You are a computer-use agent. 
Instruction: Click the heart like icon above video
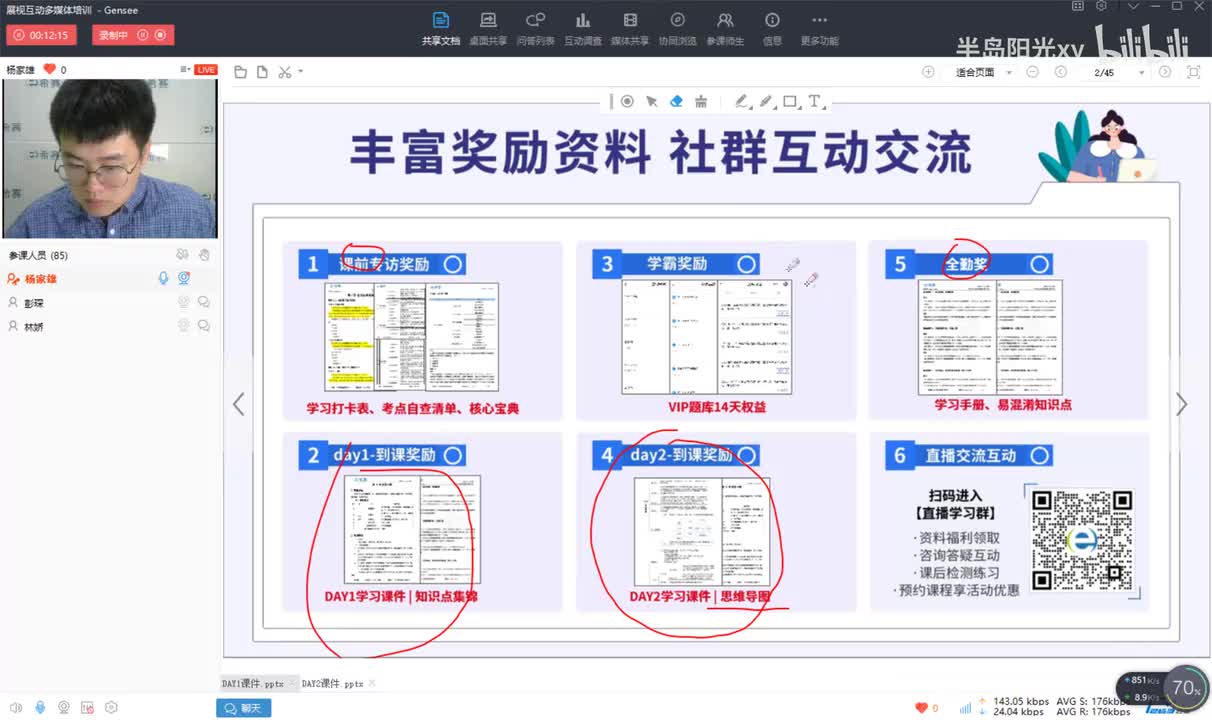click(49, 69)
